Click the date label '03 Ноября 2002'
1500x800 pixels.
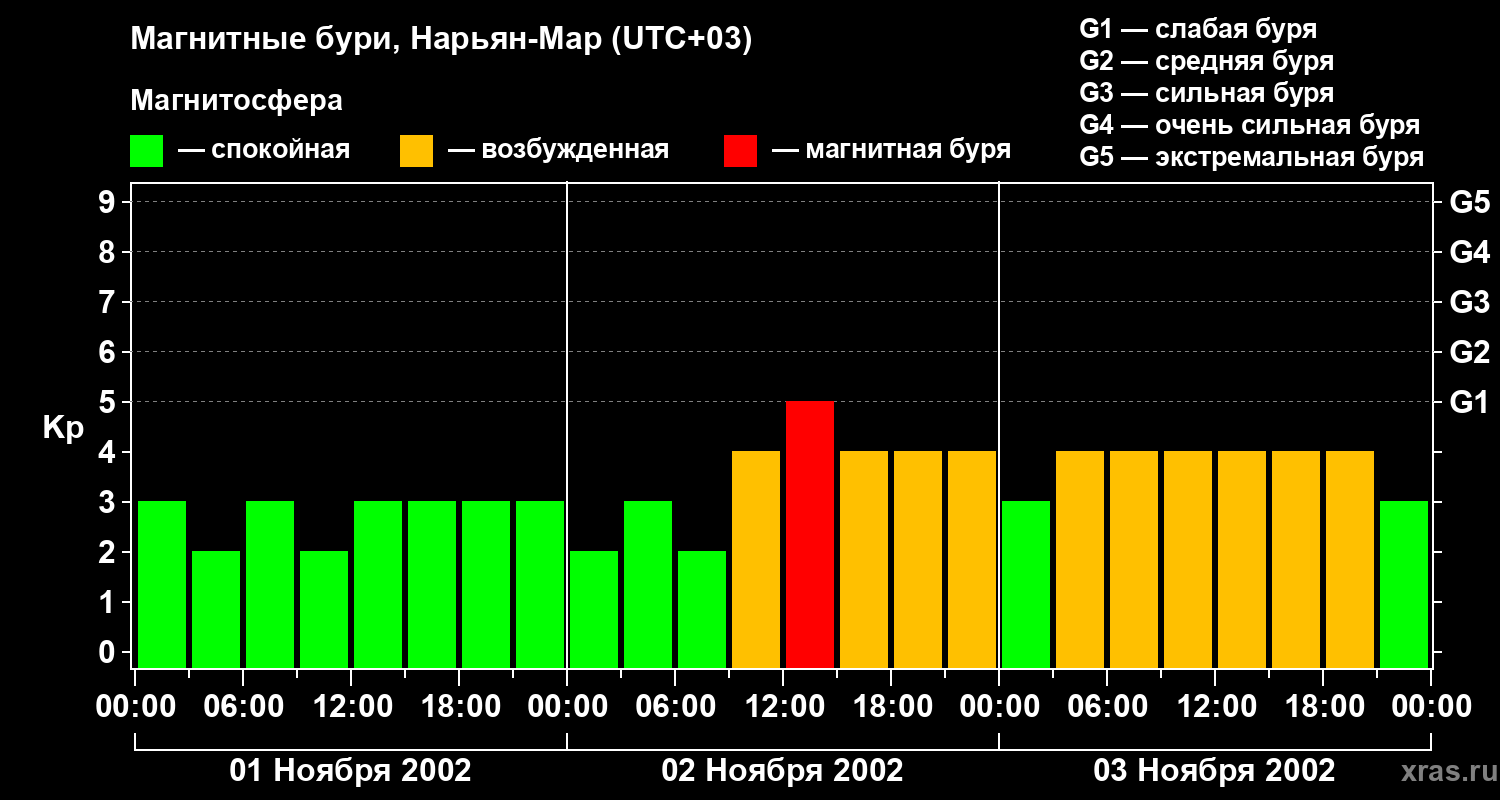pos(1214,771)
